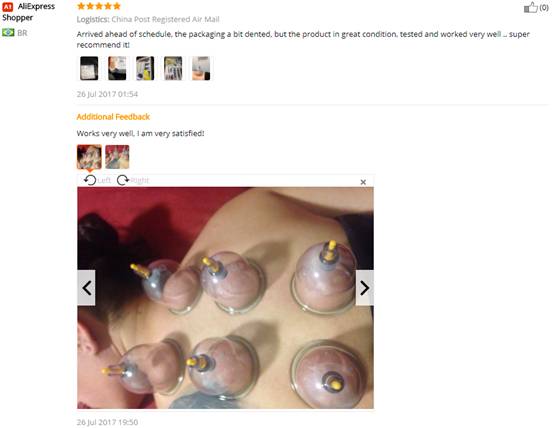Click the AliExpress shopper avatar icon
This screenshot has height=428, width=554.
tap(8, 6)
